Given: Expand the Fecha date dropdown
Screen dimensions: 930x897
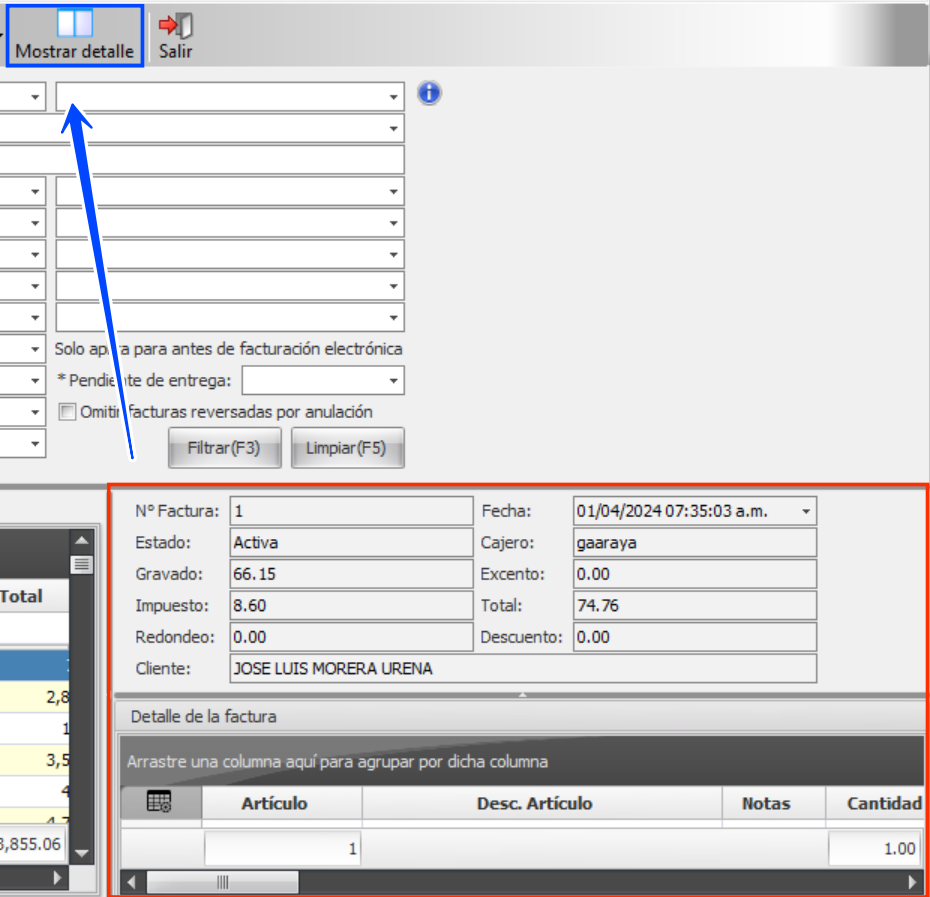Looking at the screenshot, I should pyautogui.click(x=806, y=511).
